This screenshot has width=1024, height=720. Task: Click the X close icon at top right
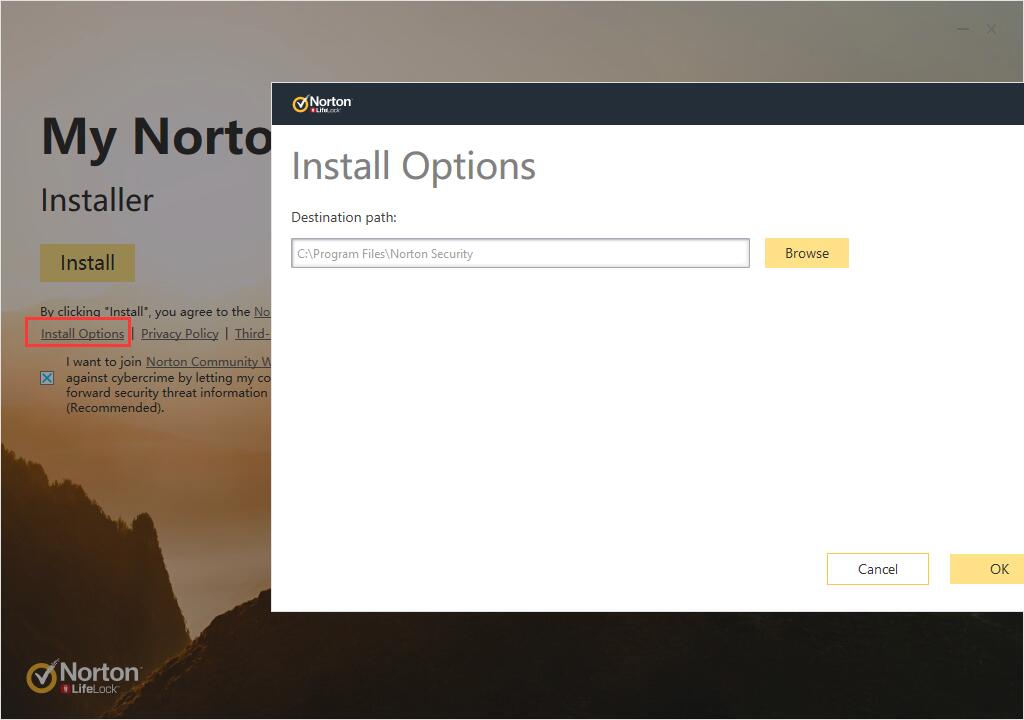tap(992, 29)
